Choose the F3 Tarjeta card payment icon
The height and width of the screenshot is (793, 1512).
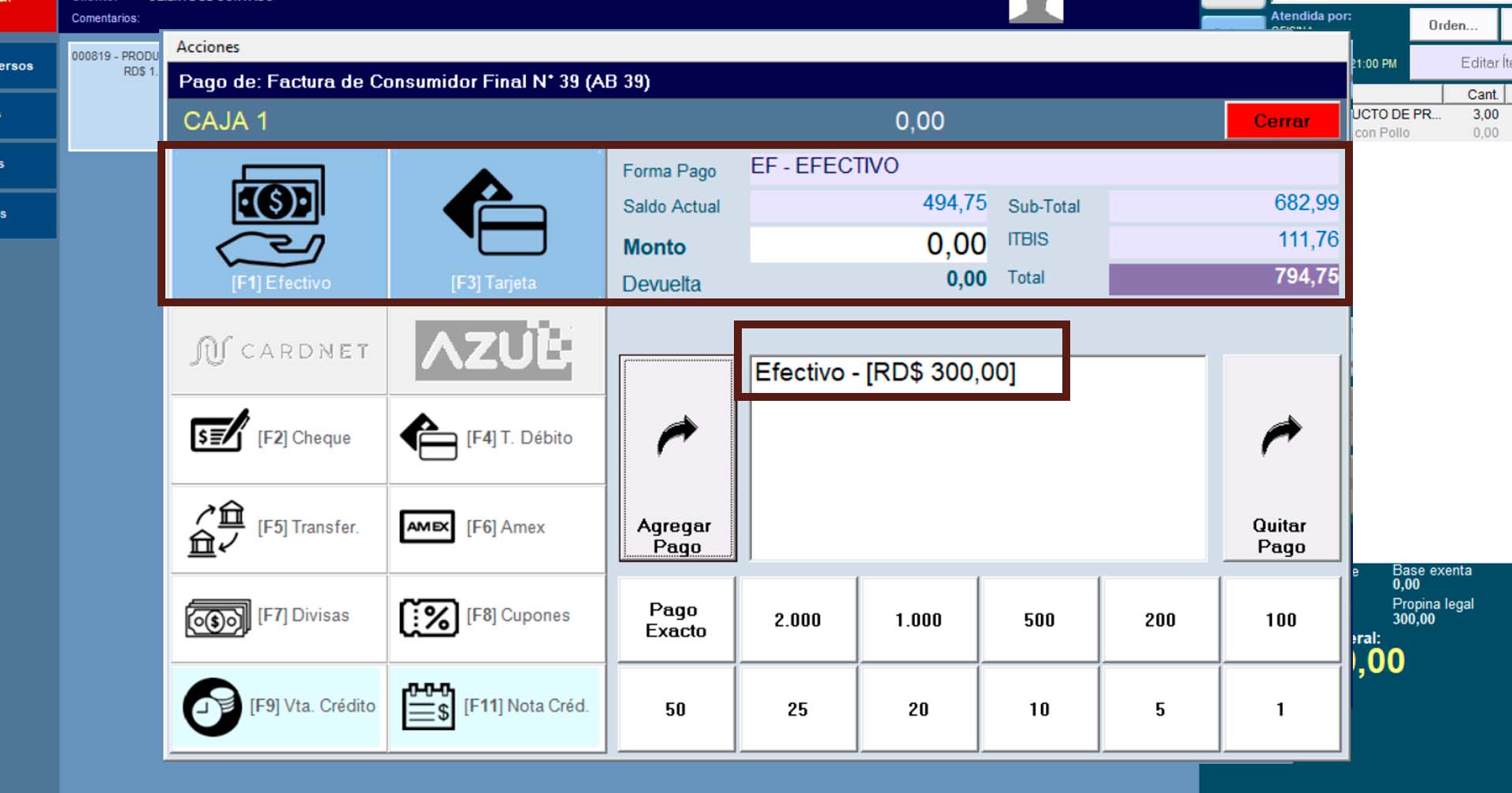click(496, 224)
